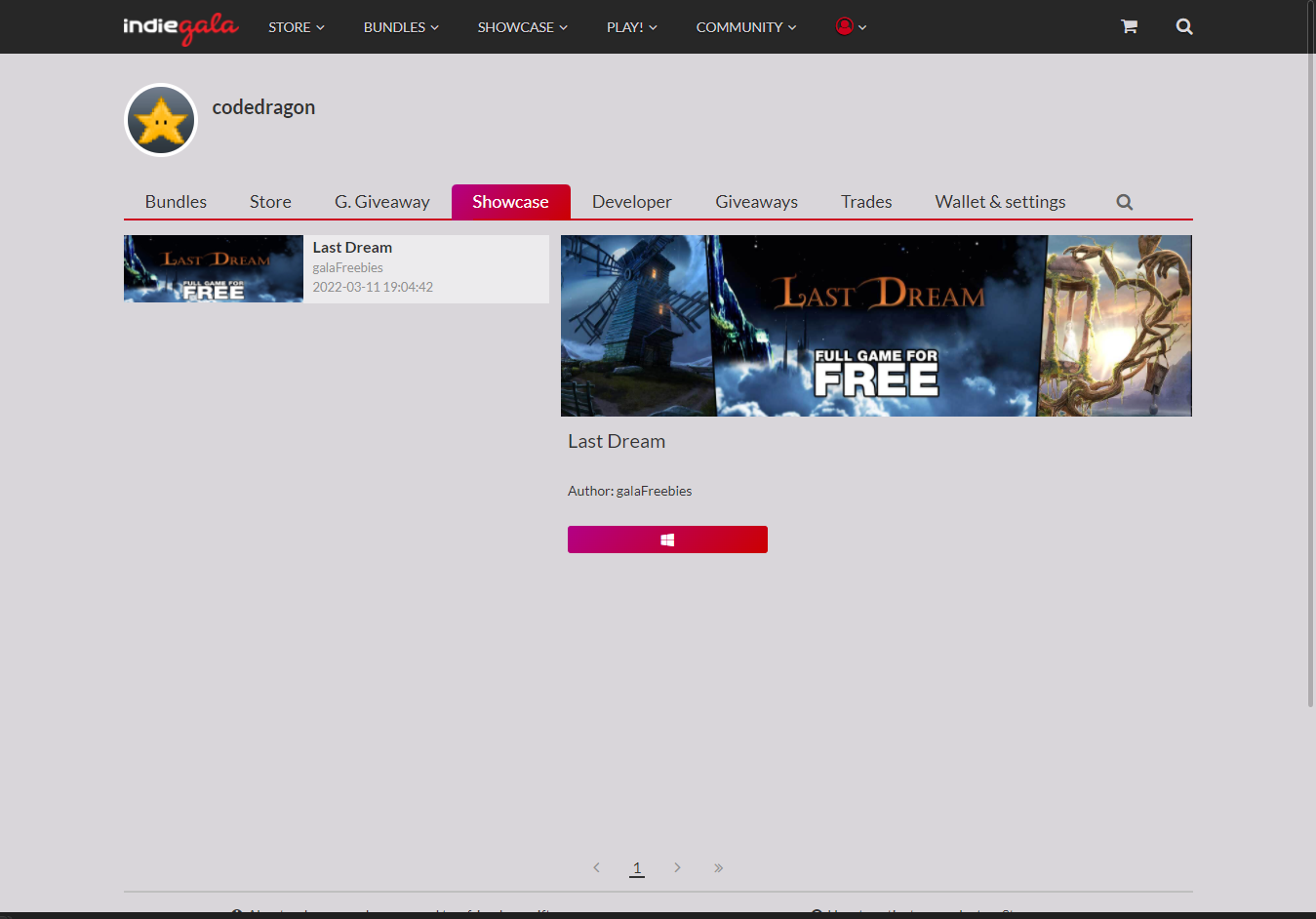Click the date 2022-03-11 19:04:42
Screen dimensions: 1316x919
[373, 287]
